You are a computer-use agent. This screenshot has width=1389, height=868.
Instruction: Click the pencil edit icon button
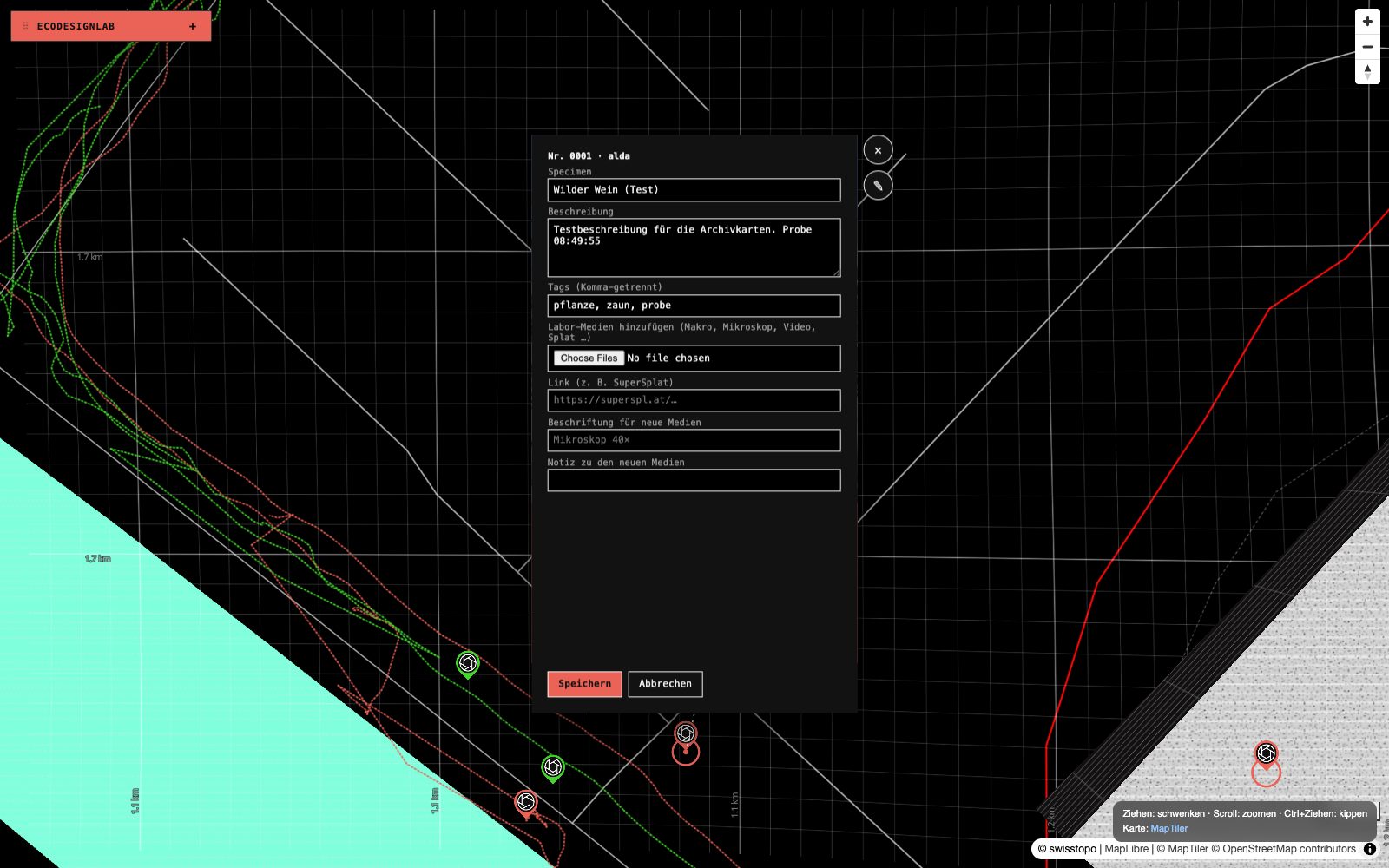pos(878,185)
